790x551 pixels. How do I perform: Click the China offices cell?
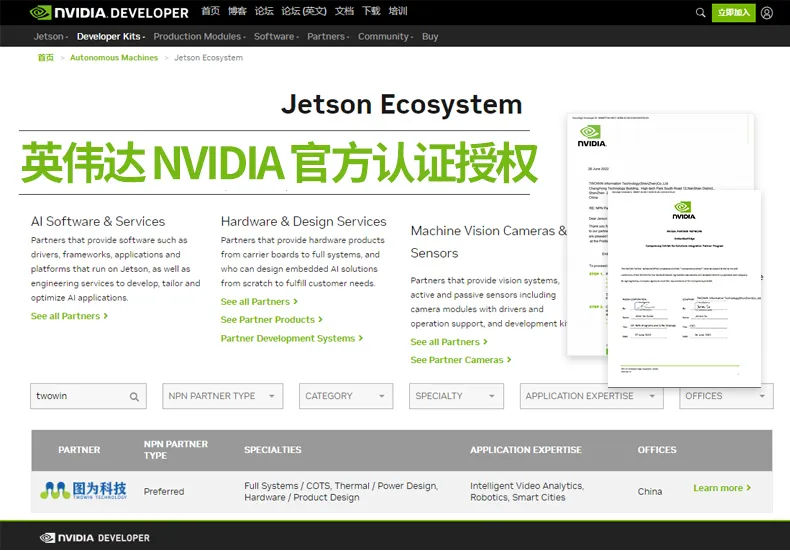(649, 491)
